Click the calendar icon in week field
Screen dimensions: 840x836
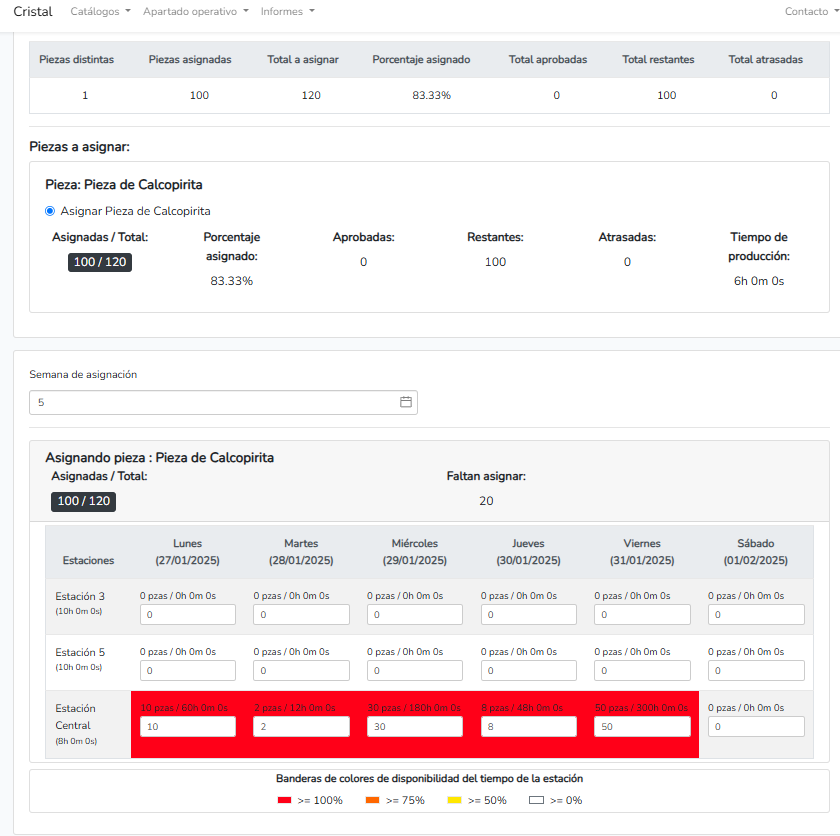click(x=406, y=402)
